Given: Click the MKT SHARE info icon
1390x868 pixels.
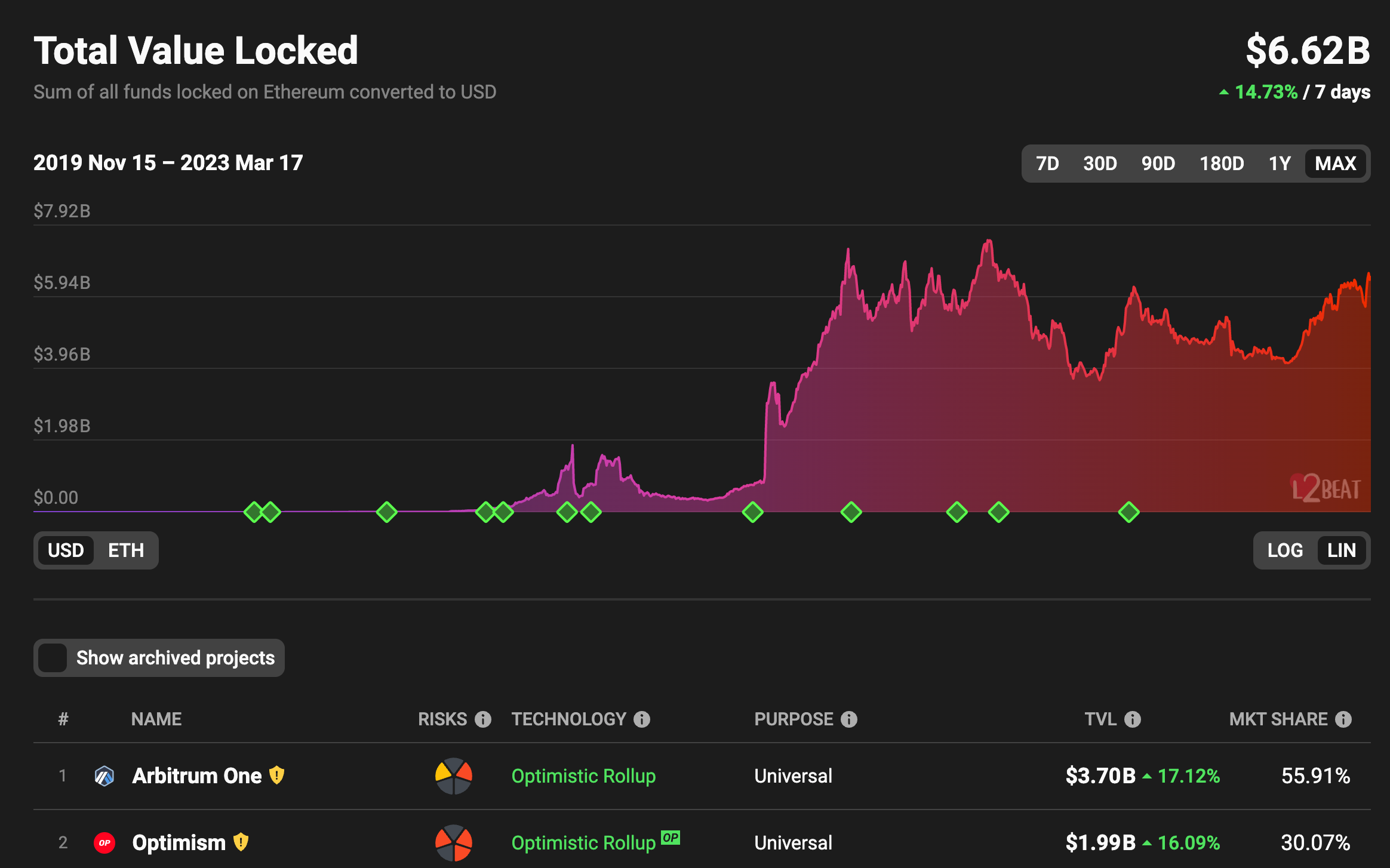Looking at the screenshot, I should [1343, 719].
